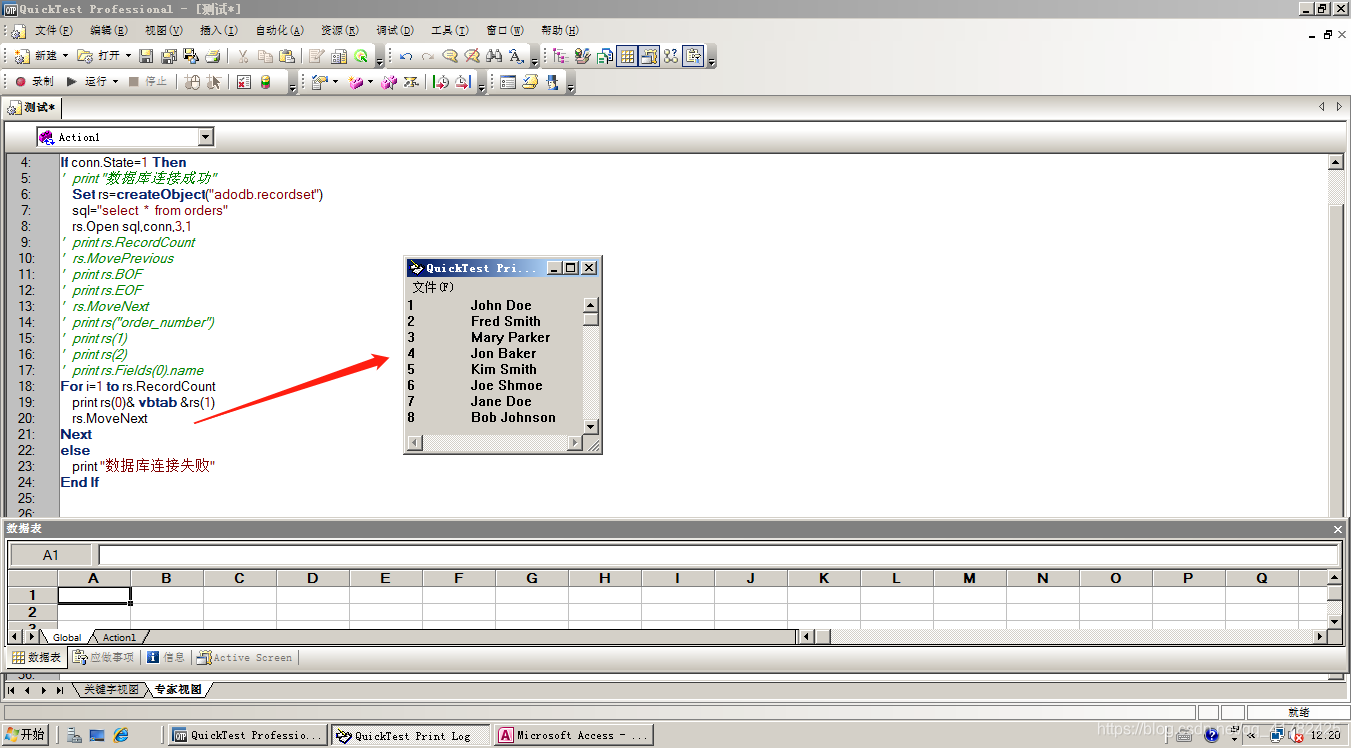Click the Missing Resources question-mark icon
This screenshot has width=1351, height=748.
671,56
